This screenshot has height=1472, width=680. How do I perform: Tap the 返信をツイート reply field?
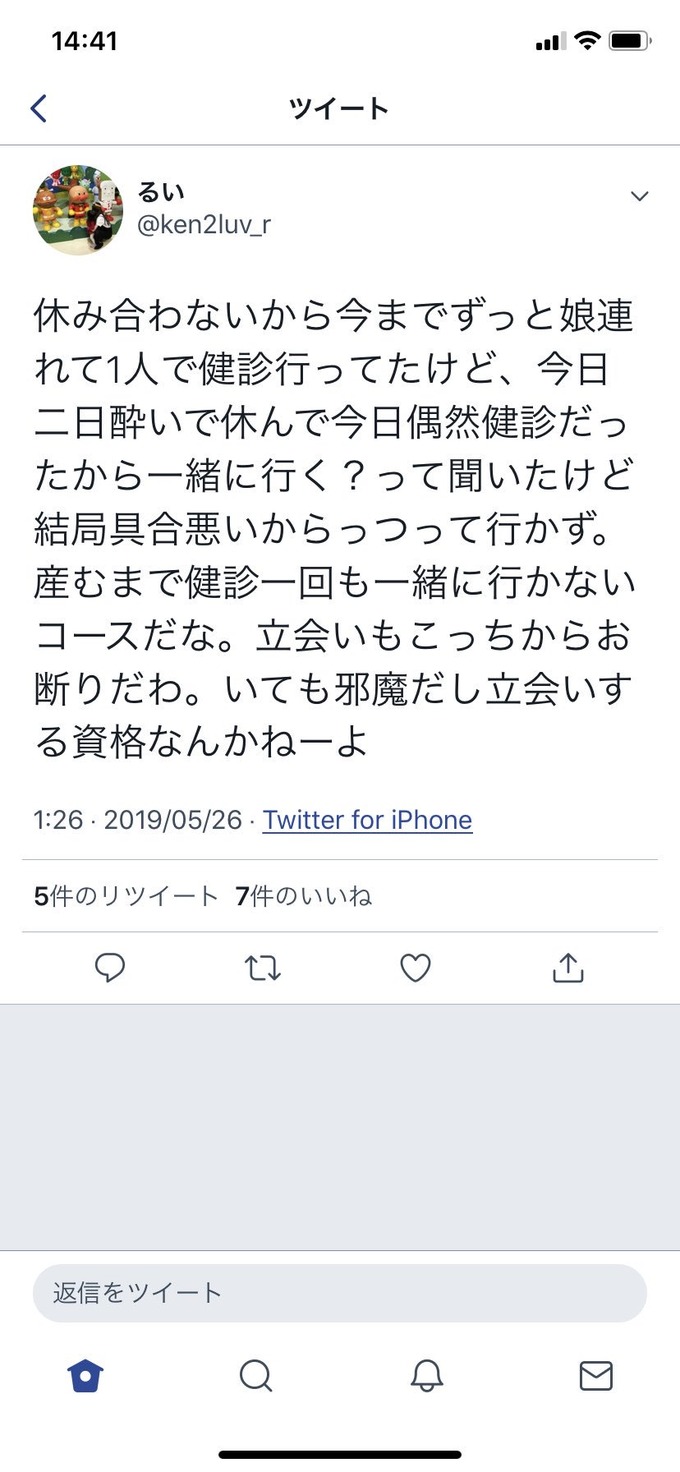(340, 1292)
